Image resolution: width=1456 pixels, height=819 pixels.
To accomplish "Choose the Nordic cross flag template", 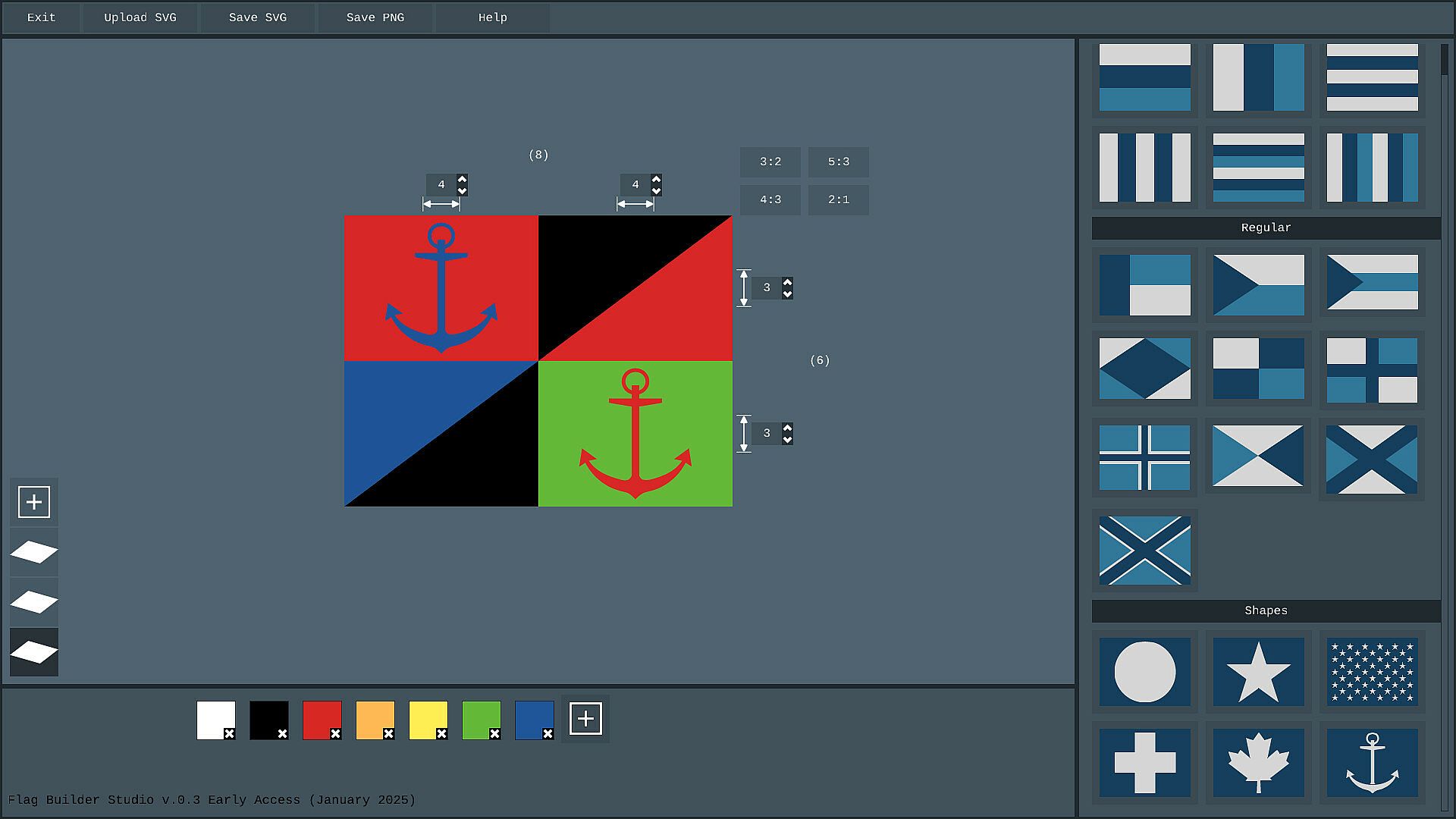I will (1144, 457).
